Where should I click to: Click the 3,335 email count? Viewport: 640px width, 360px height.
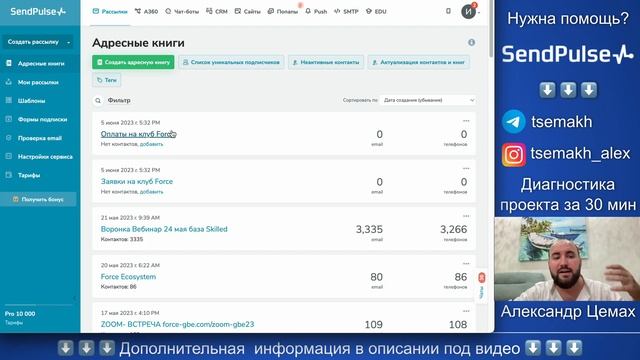point(369,229)
